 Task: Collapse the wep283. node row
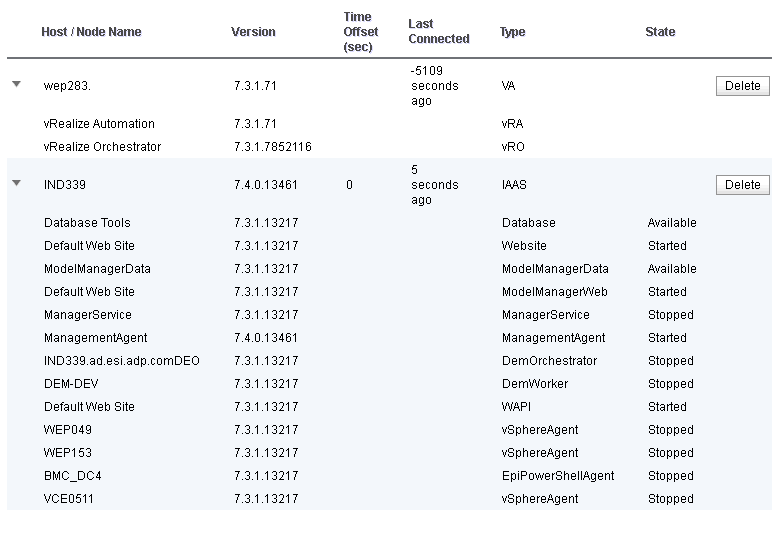[16, 84]
